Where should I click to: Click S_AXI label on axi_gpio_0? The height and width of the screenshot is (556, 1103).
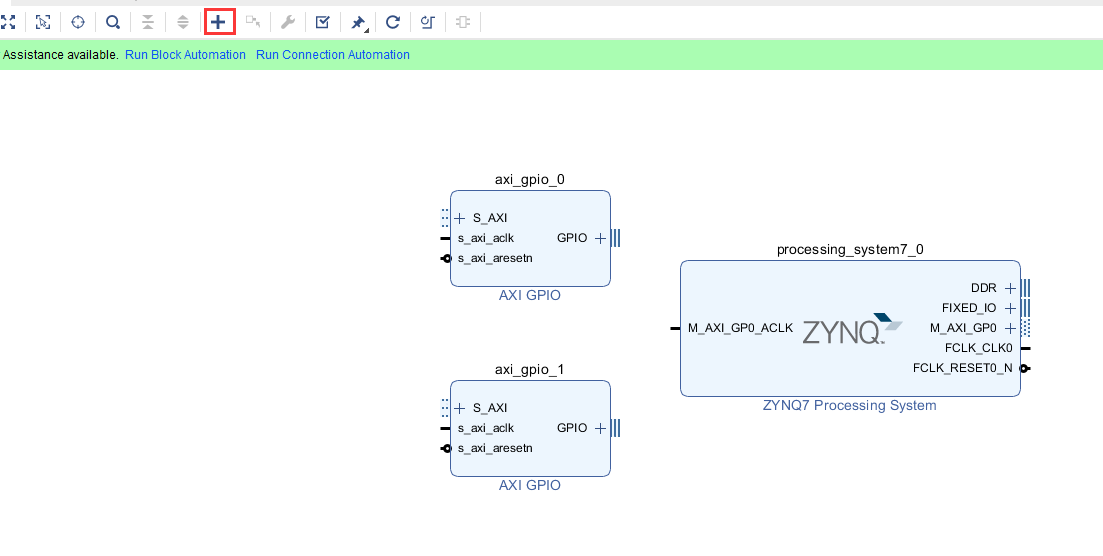pos(490,218)
